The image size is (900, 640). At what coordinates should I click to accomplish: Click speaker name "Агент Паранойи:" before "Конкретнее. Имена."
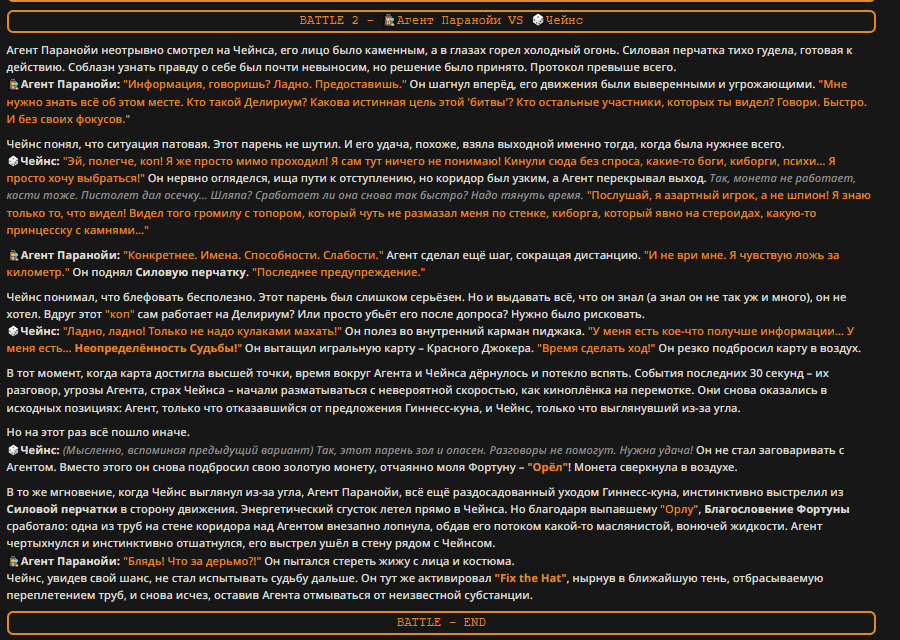70,255
